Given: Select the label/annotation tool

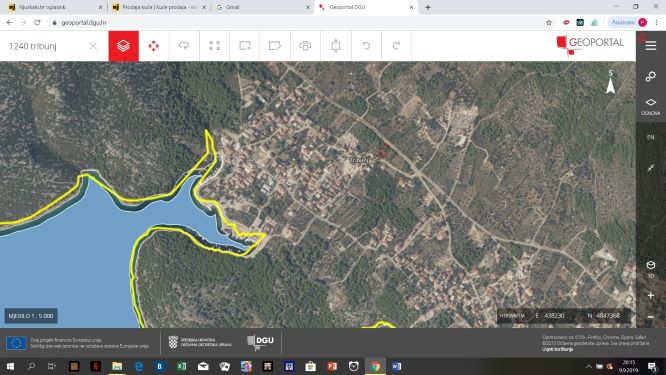Looking at the screenshot, I should (x=275, y=46).
